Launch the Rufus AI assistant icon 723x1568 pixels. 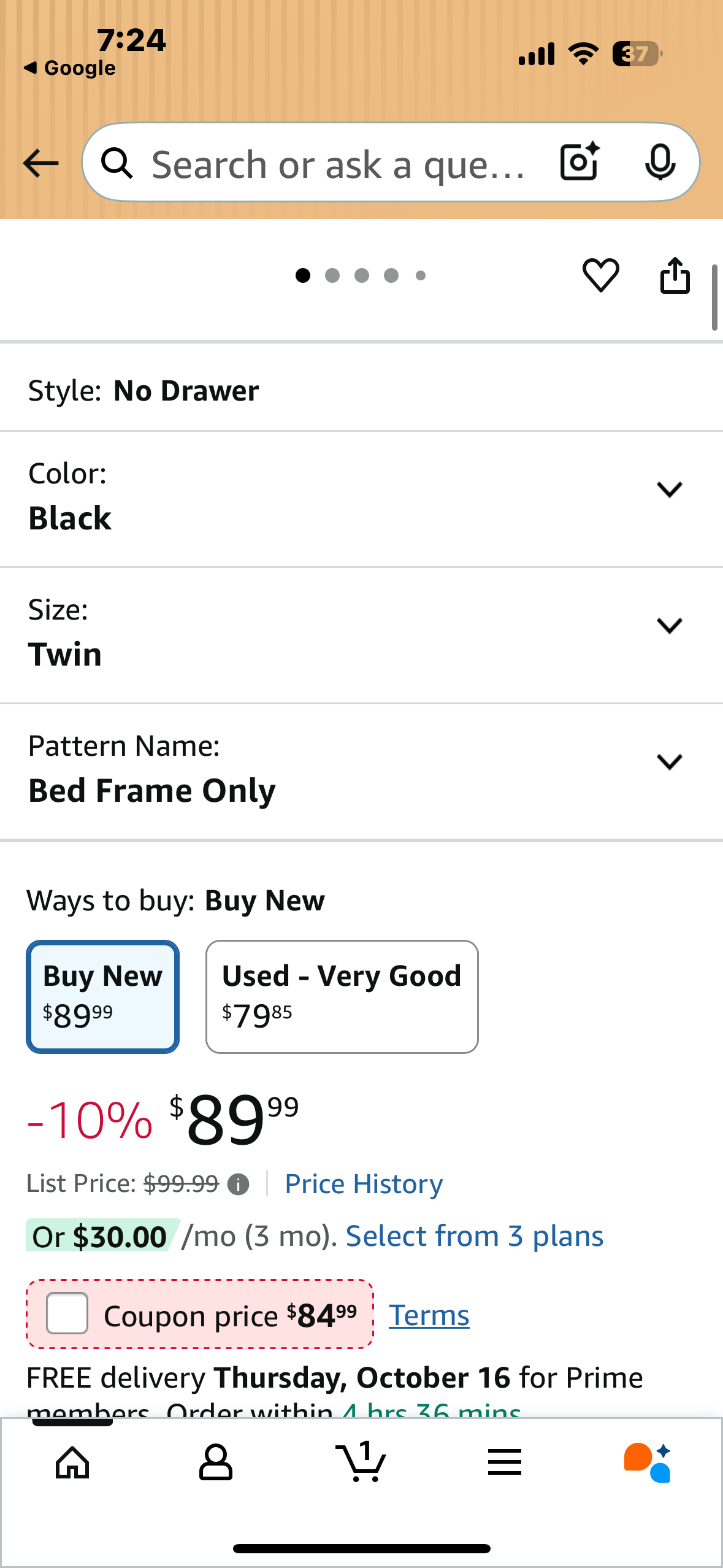[x=648, y=1462]
